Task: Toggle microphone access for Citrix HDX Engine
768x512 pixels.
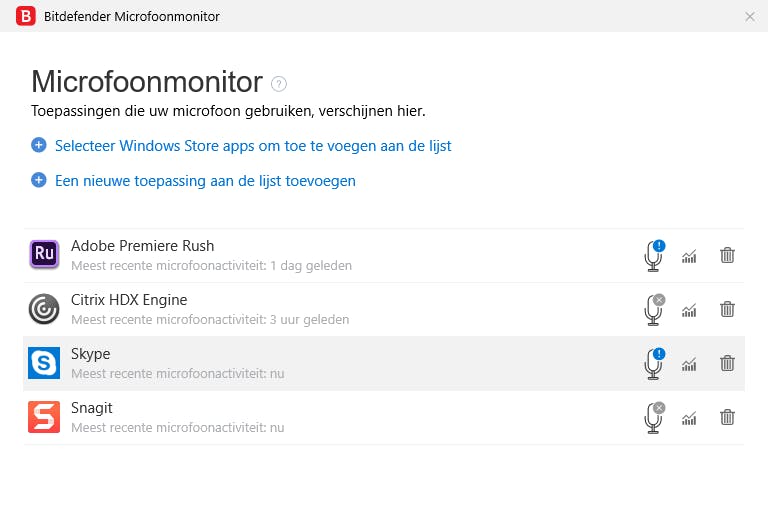Action: pyautogui.click(x=653, y=310)
